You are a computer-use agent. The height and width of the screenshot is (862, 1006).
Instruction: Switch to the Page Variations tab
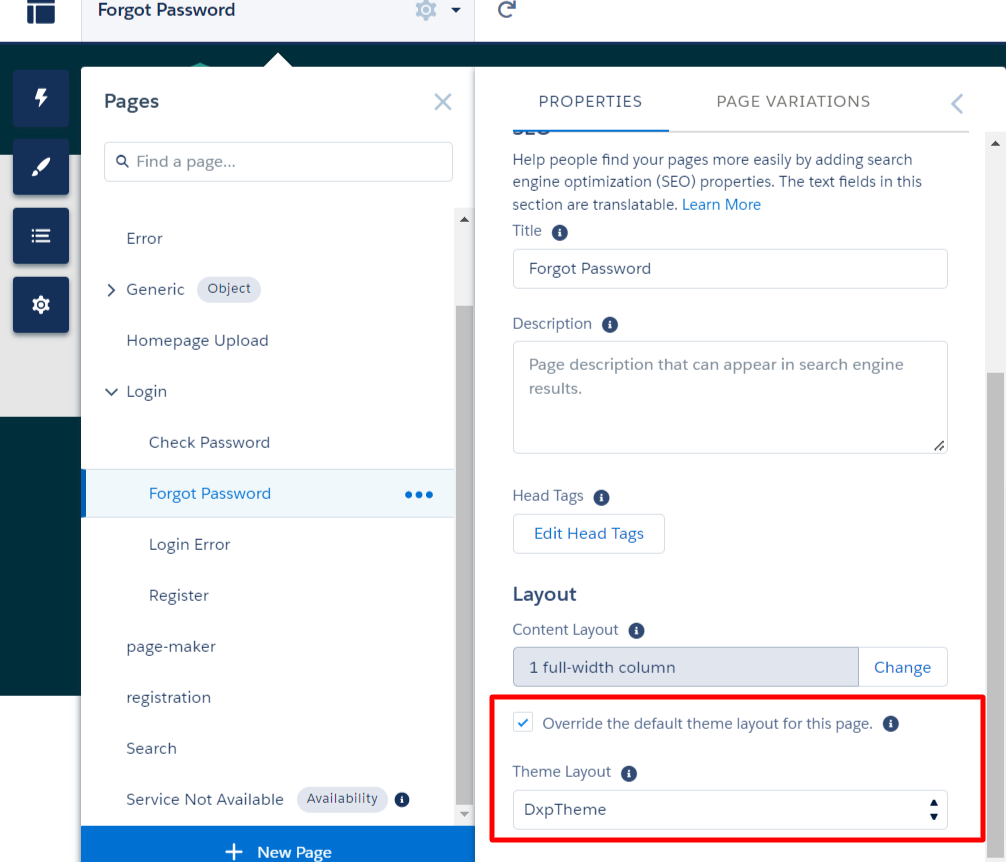793,102
